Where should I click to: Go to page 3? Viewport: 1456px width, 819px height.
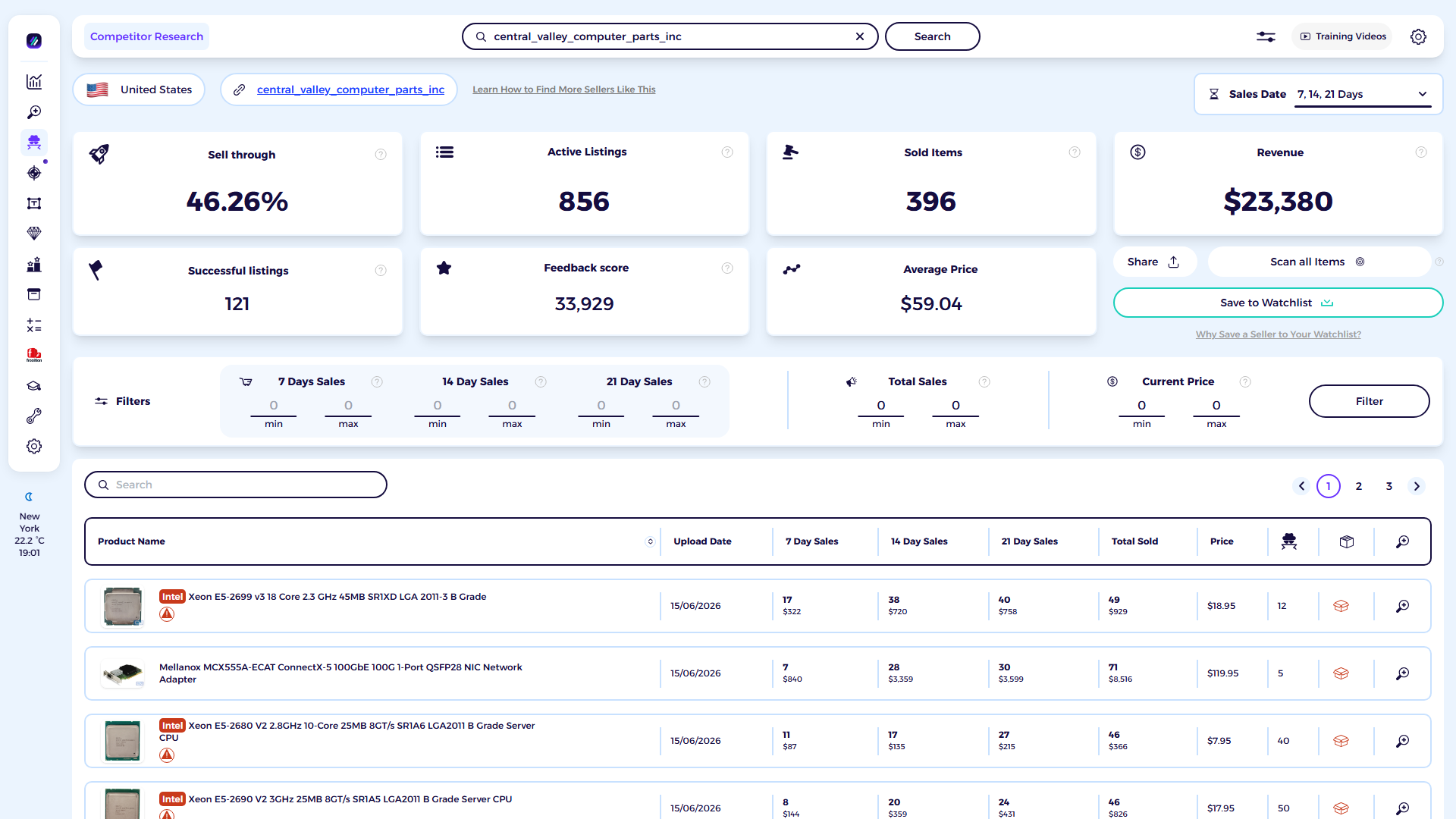pyautogui.click(x=1389, y=486)
